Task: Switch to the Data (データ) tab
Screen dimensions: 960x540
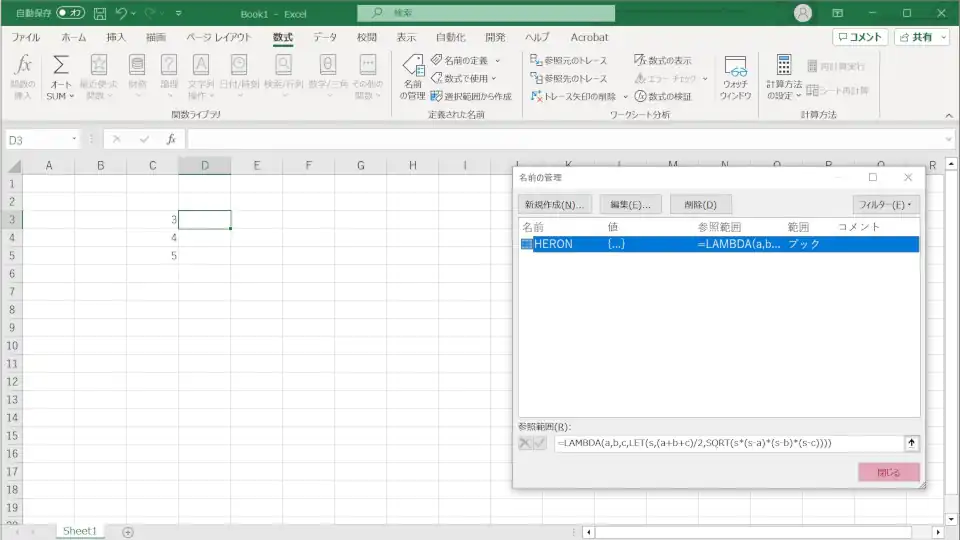Action: click(325, 37)
